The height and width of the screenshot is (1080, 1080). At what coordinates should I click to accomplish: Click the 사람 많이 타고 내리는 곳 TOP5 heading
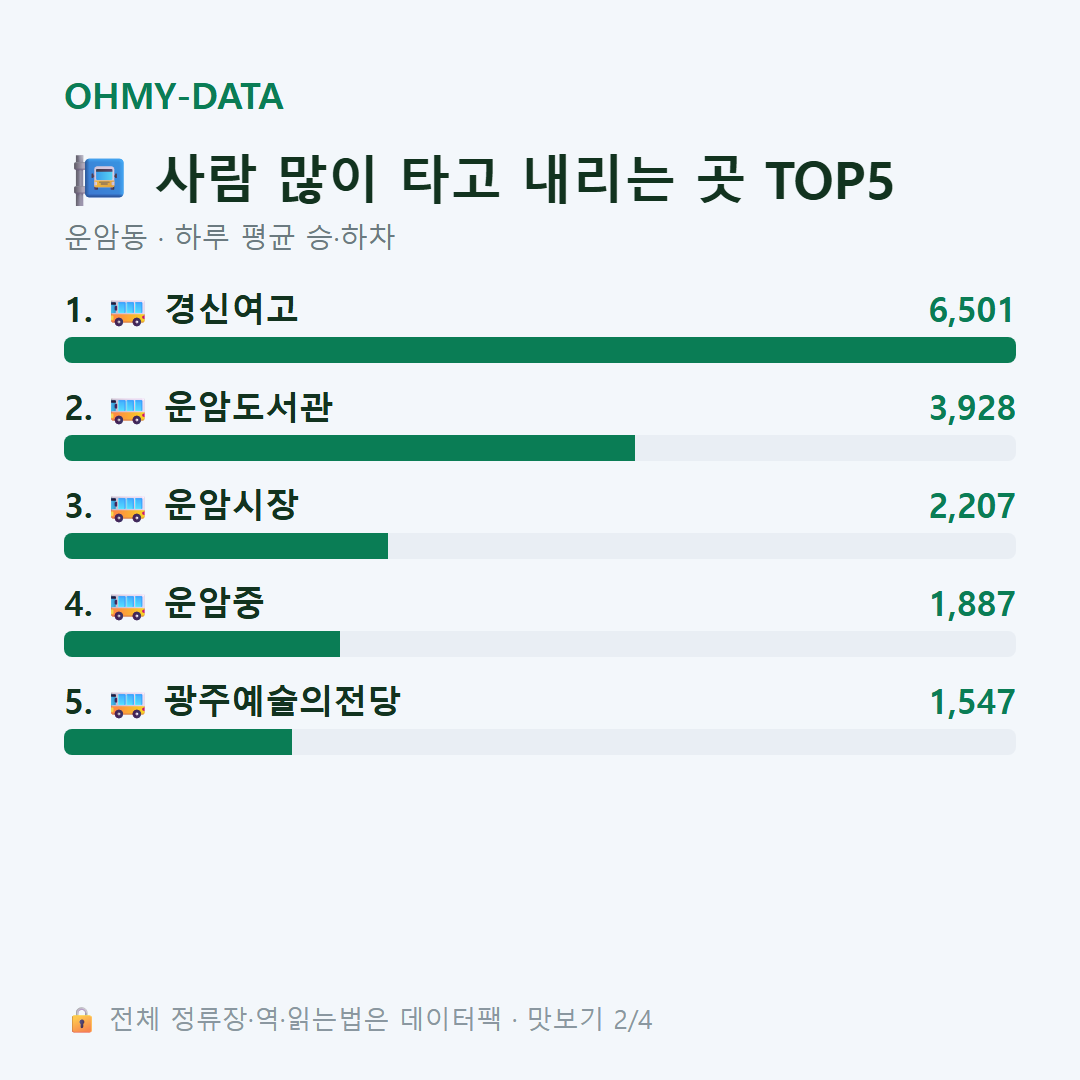pyautogui.click(x=525, y=180)
